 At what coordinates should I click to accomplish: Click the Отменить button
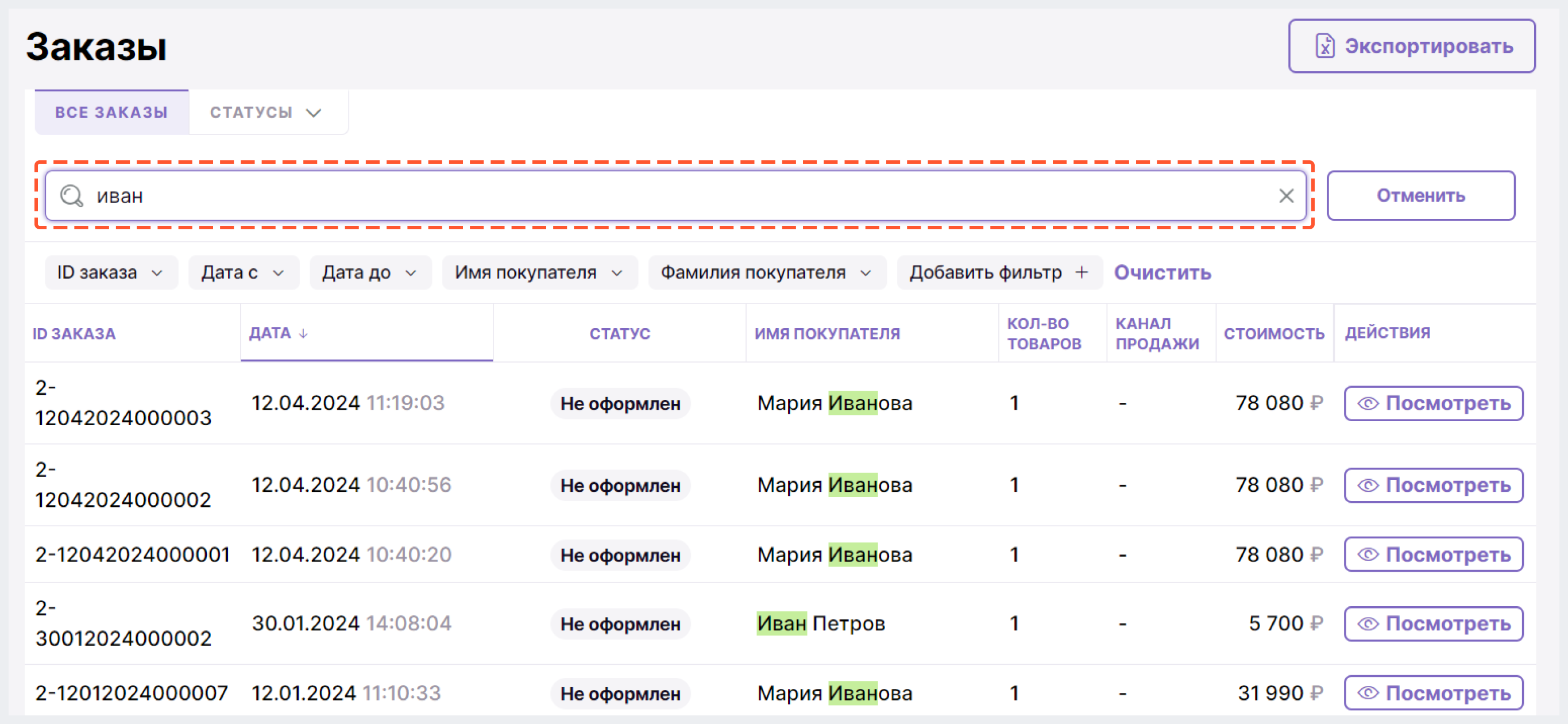[1421, 196]
